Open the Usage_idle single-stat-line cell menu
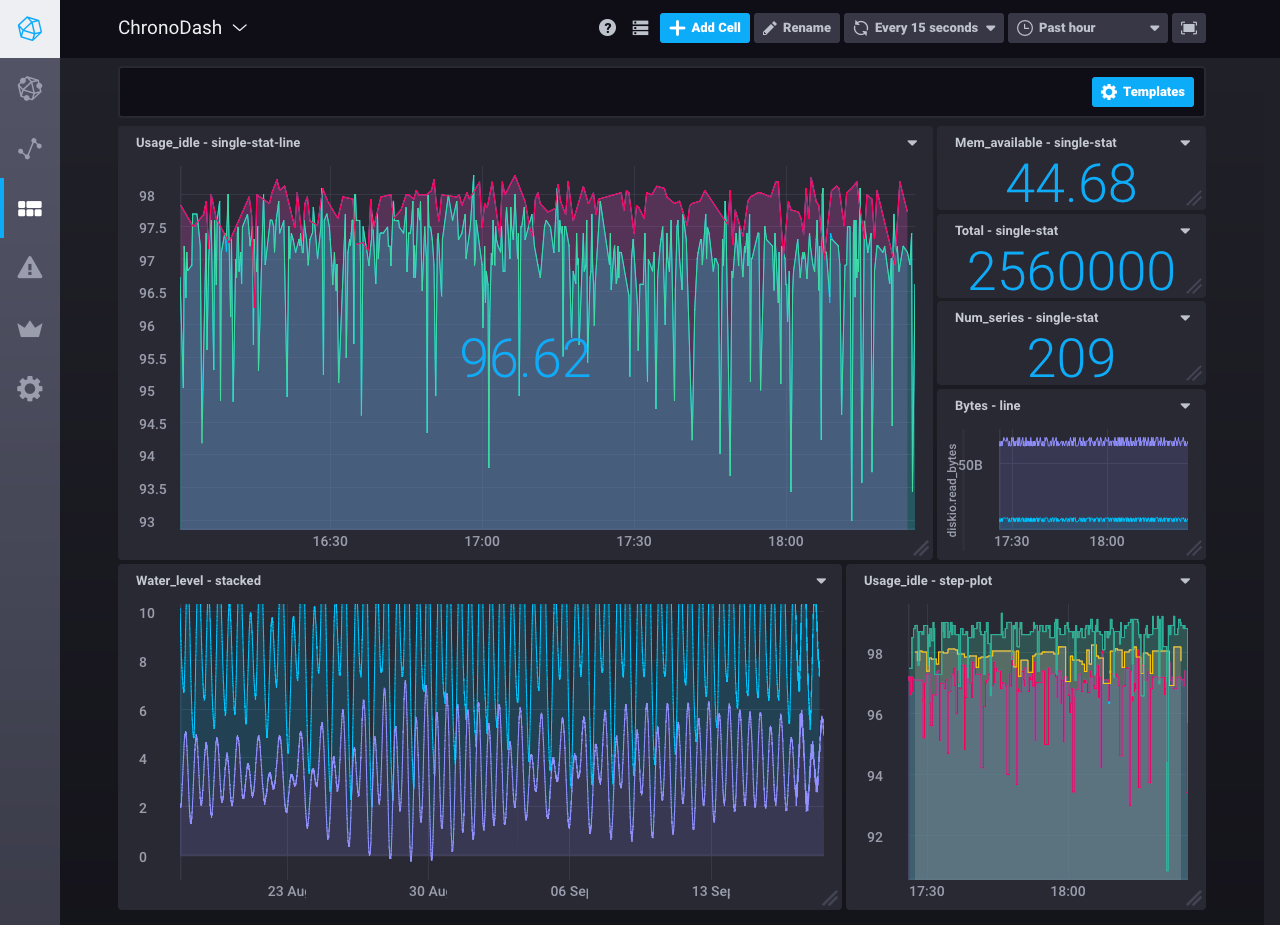The height and width of the screenshot is (925, 1280). (912, 143)
